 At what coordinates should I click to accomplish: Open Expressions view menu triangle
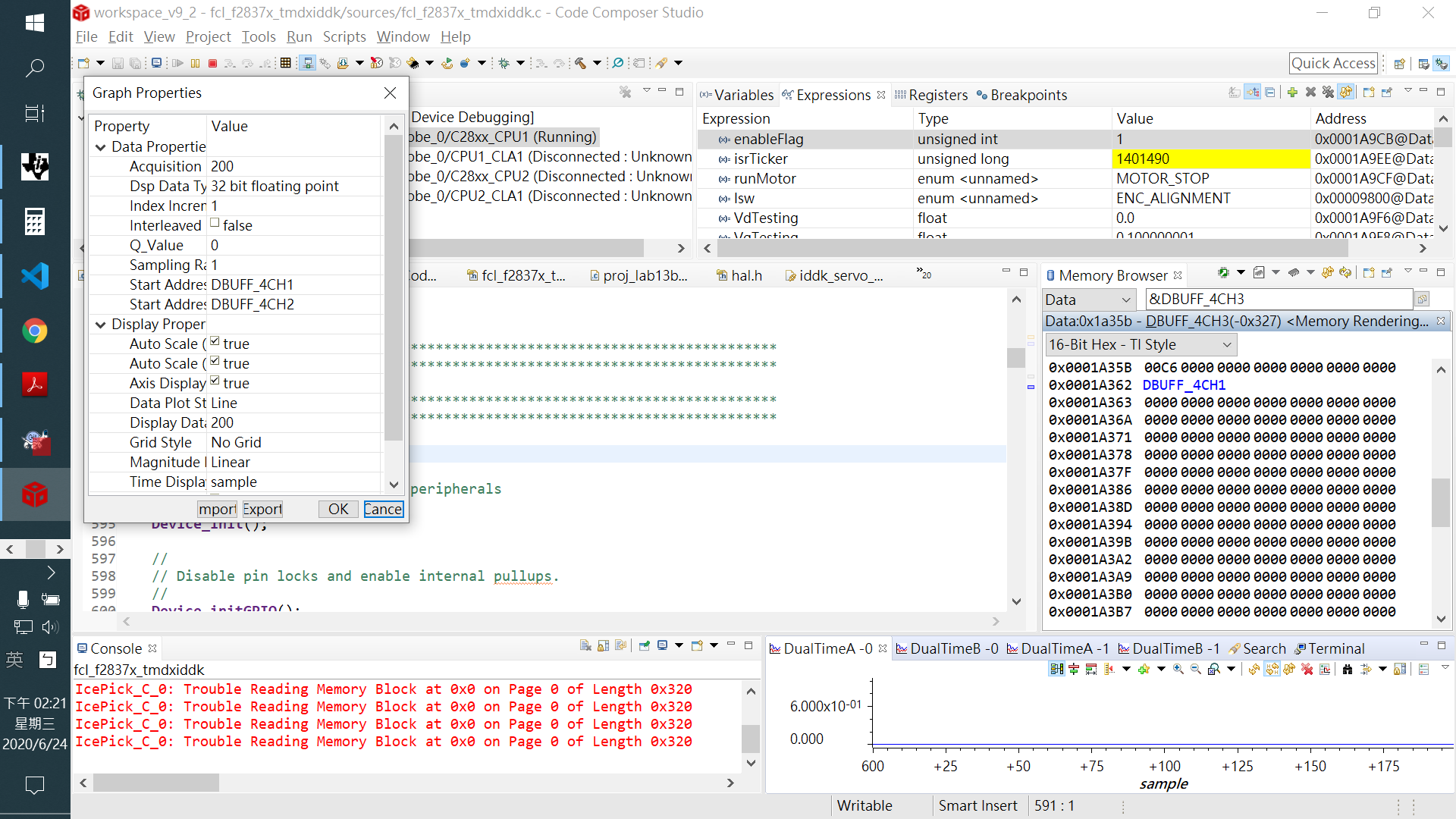pos(1408,90)
